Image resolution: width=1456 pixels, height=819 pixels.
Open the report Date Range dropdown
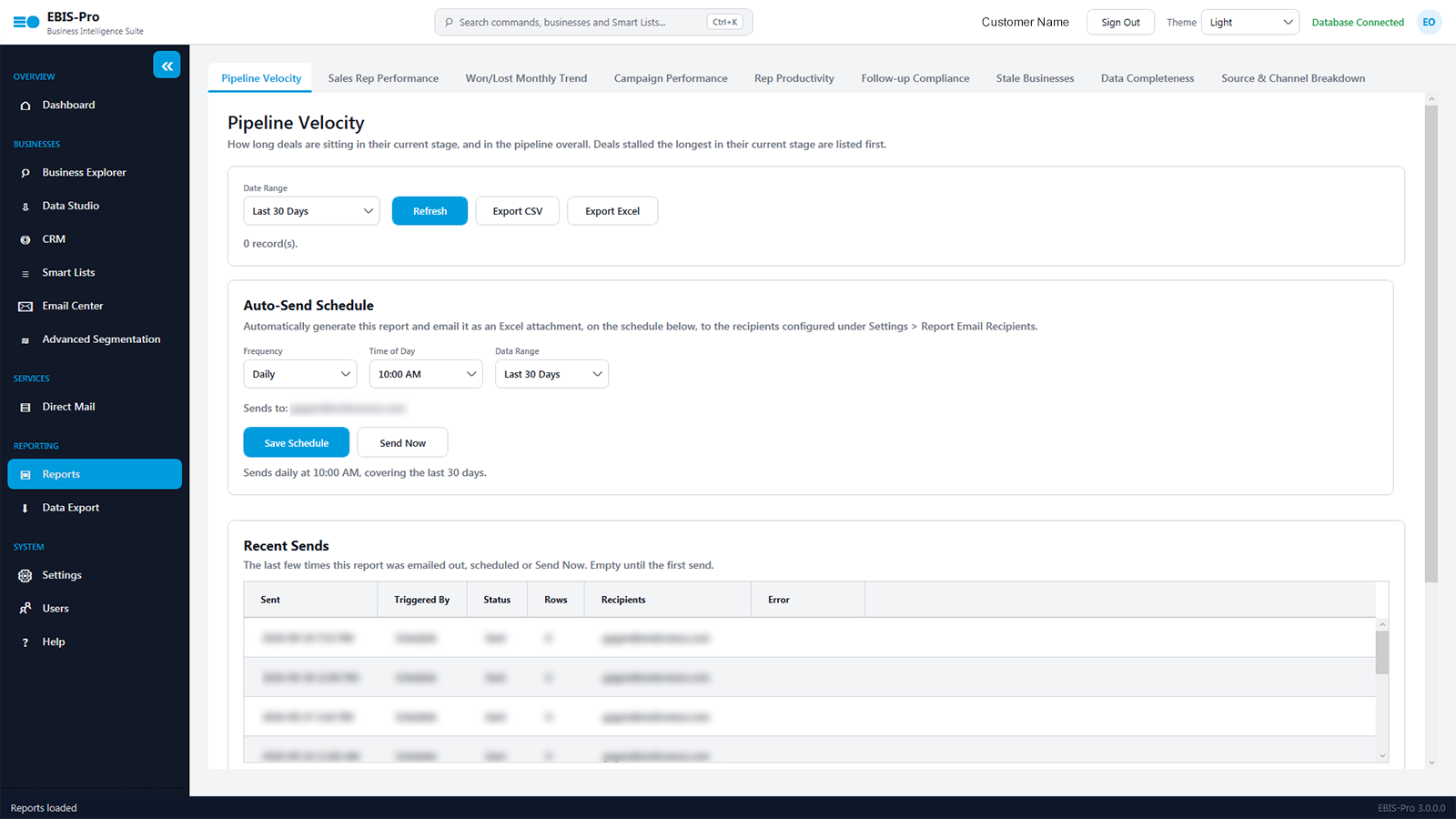point(311,211)
